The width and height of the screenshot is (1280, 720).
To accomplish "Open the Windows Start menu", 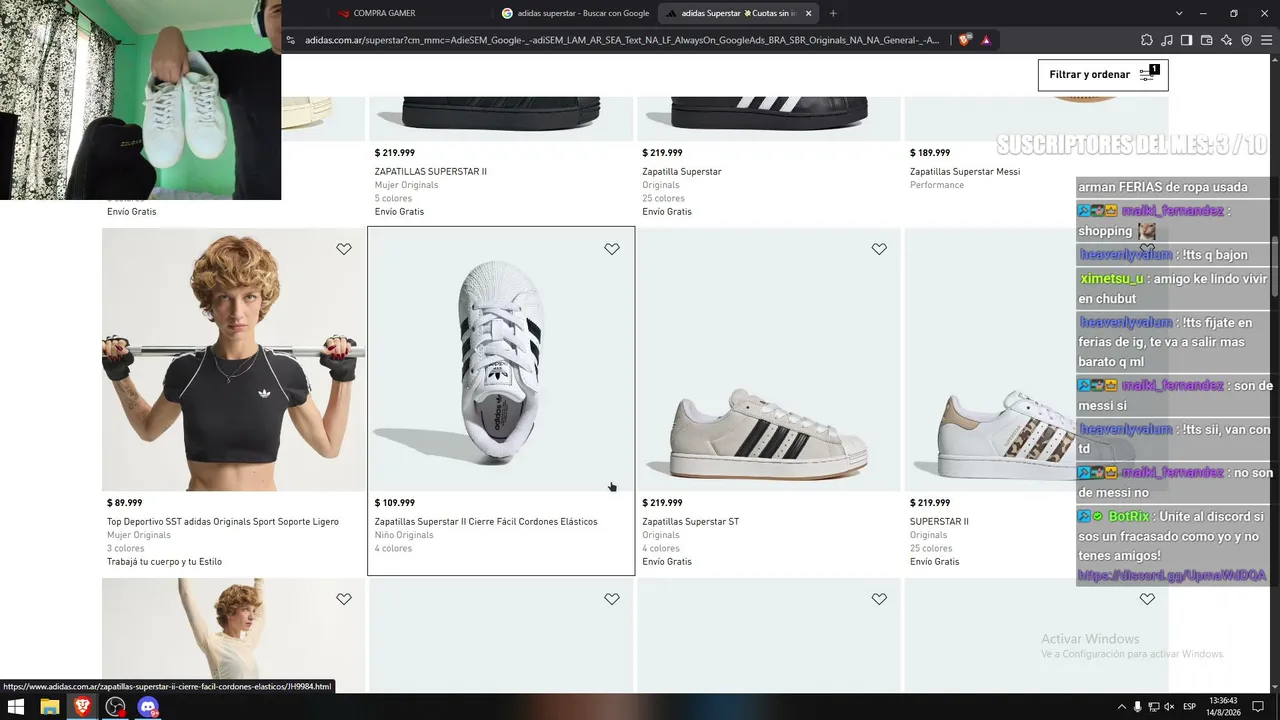I will click(x=16, y=707).
